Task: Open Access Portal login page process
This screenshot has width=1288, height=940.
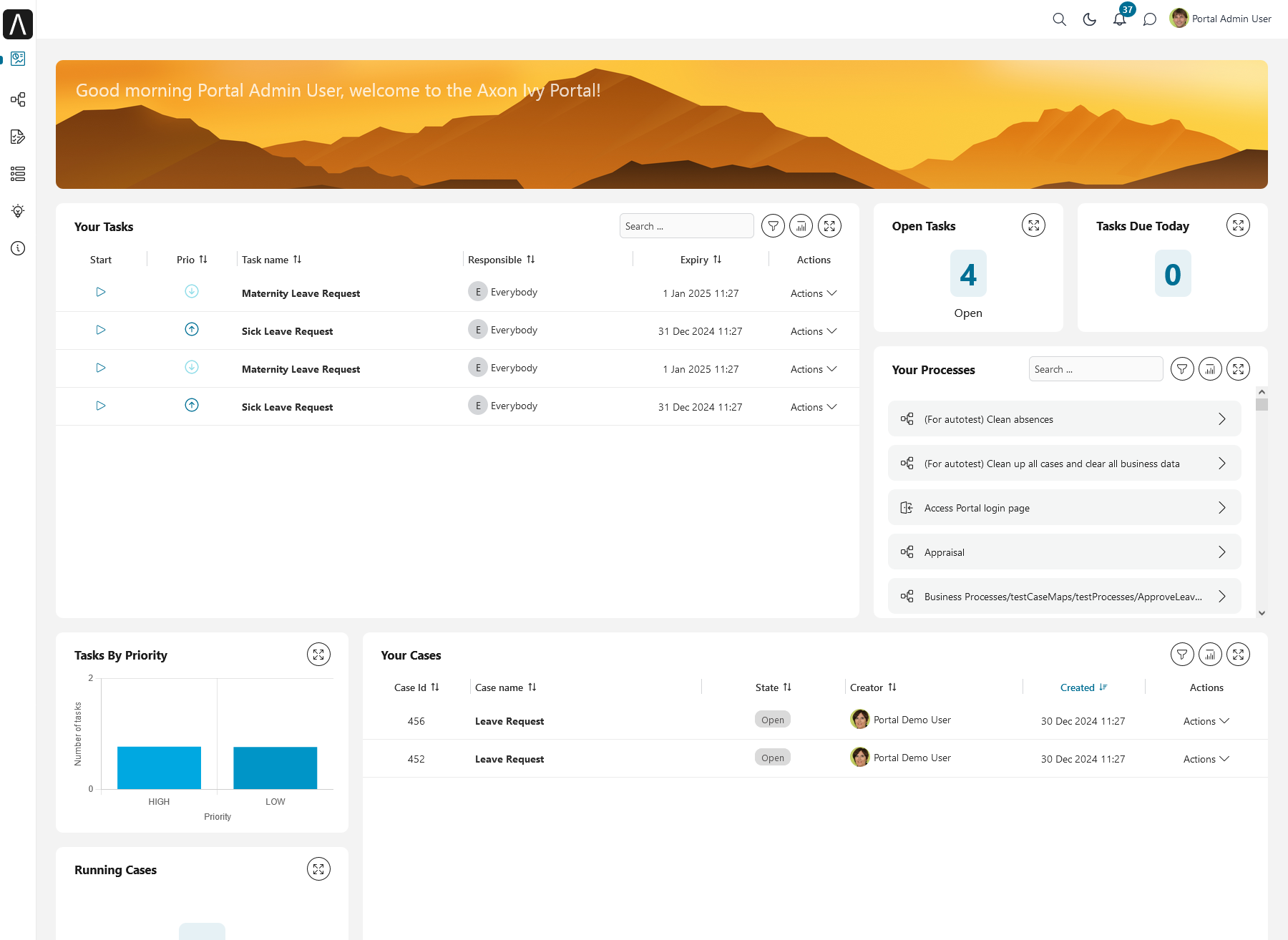Action: 1064,508
